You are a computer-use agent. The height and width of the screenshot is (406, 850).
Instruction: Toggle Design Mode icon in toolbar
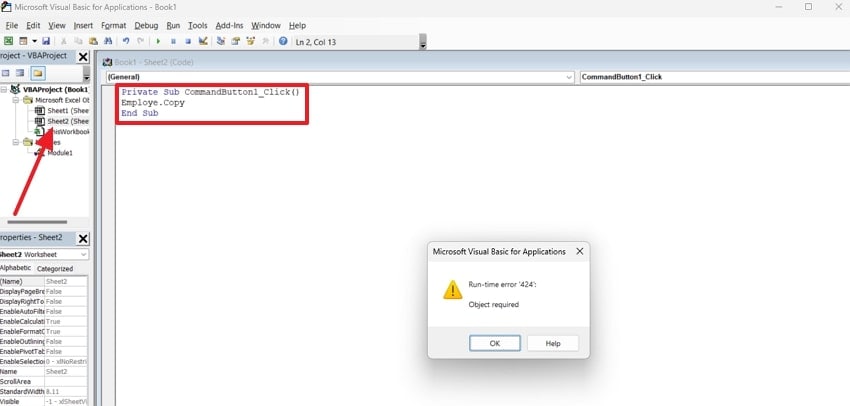(203, 41)
